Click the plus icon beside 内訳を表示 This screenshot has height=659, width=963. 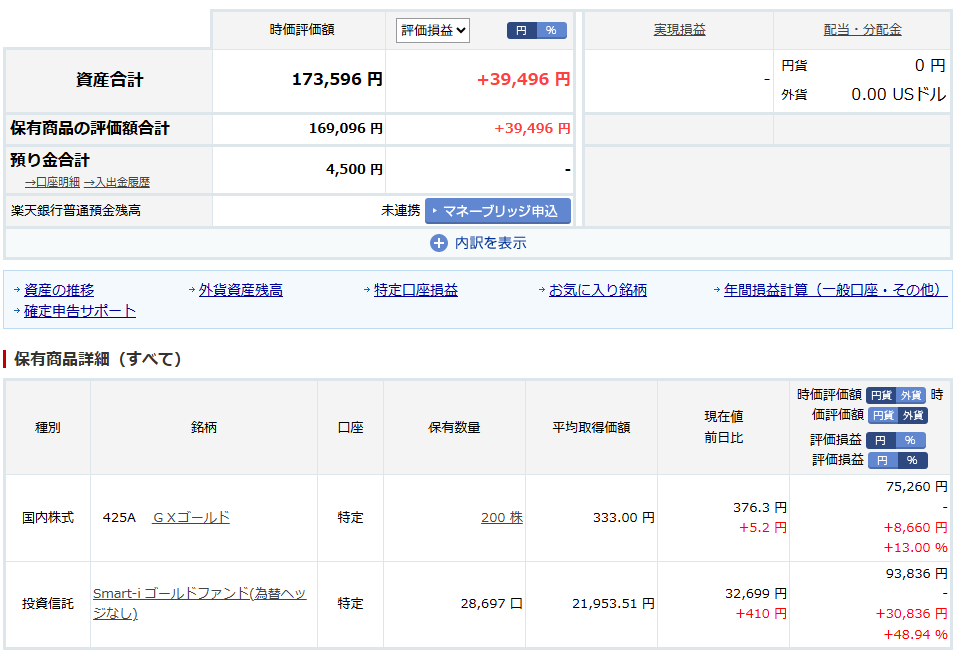438,243
